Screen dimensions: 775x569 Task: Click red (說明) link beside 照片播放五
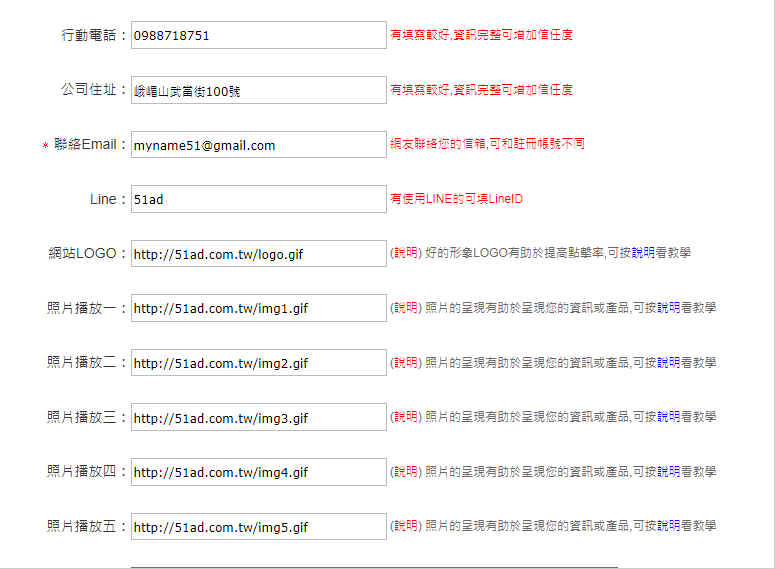pos(405,525)
